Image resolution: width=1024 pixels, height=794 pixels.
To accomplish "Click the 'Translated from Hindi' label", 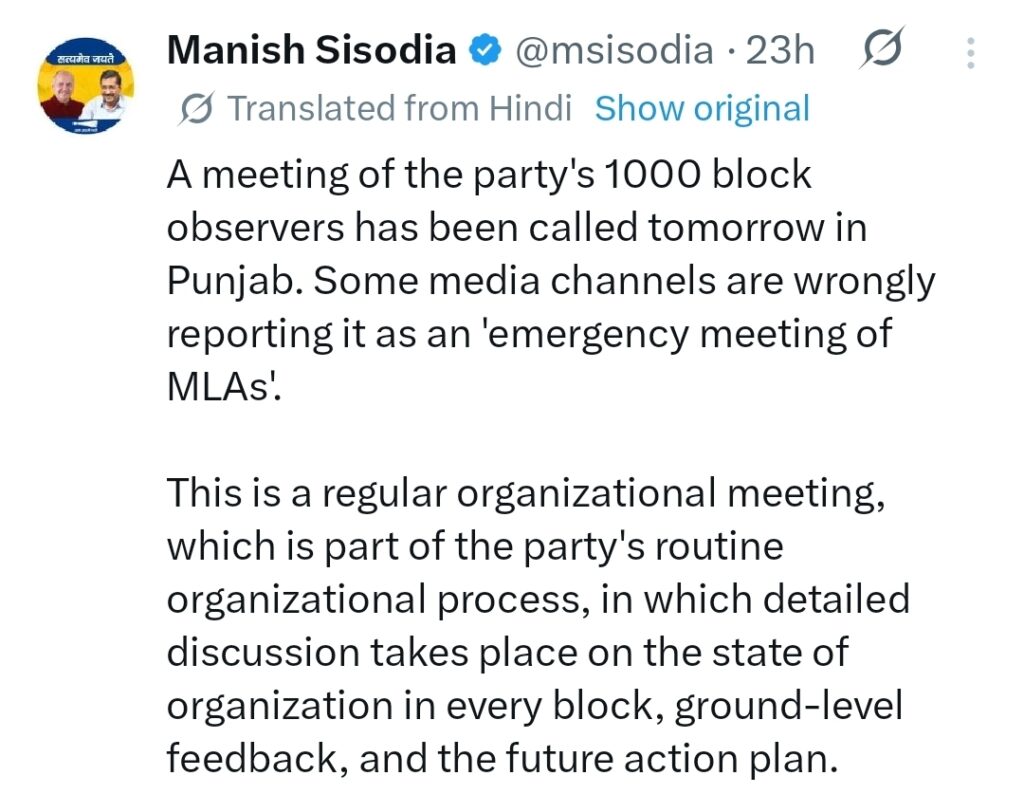I will [x=399, y=108].
